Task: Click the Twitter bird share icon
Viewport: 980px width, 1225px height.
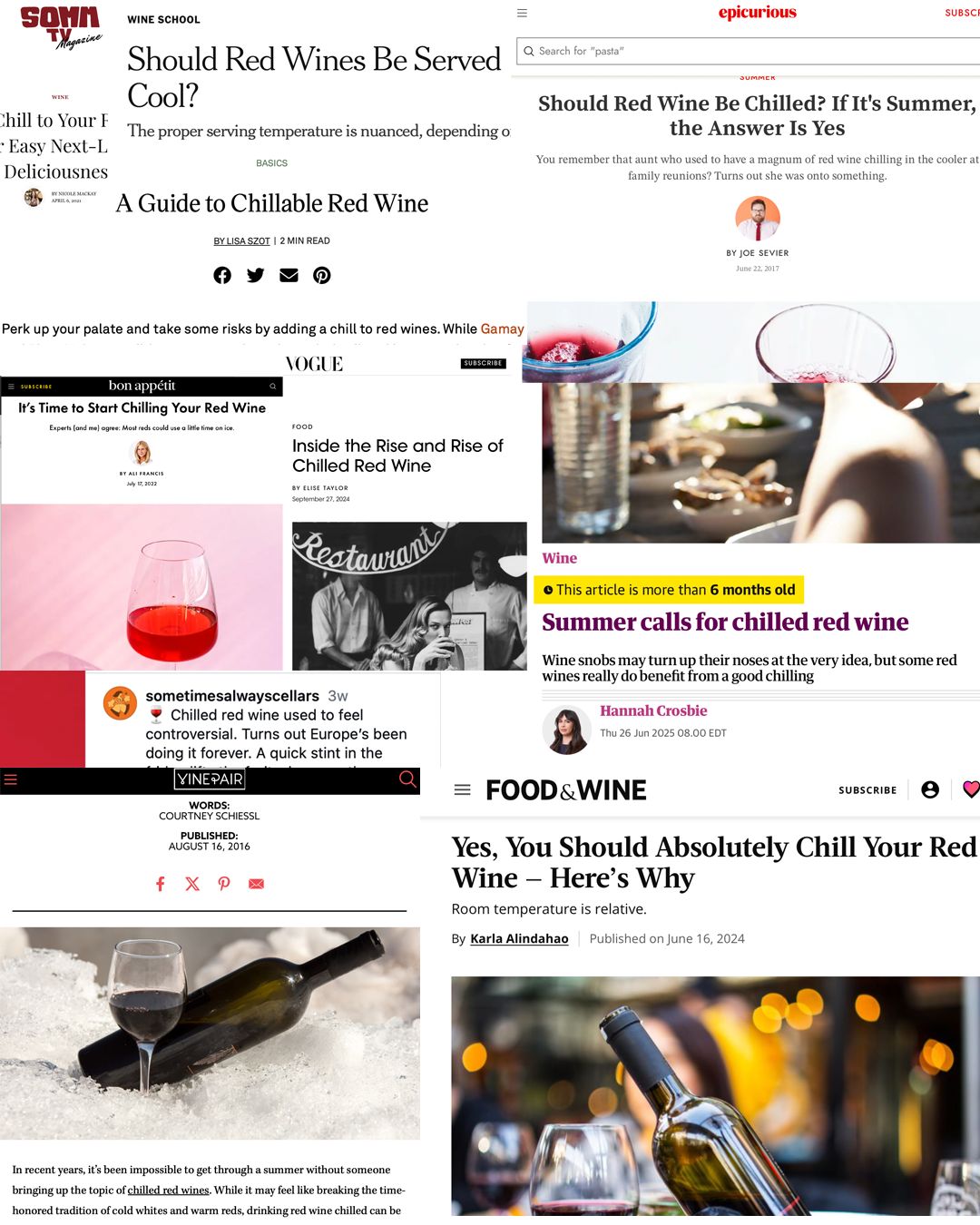Action: coord(255,275)
